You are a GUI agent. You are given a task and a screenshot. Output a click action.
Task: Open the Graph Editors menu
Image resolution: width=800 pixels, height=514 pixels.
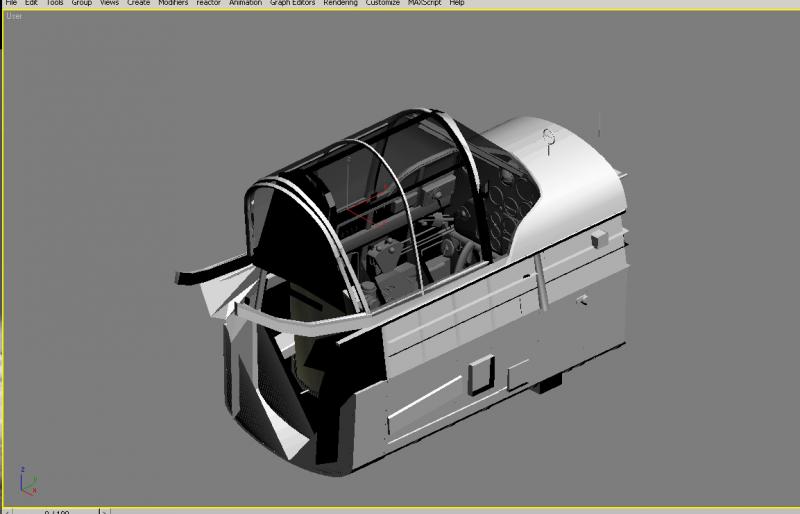pos(292,3)
